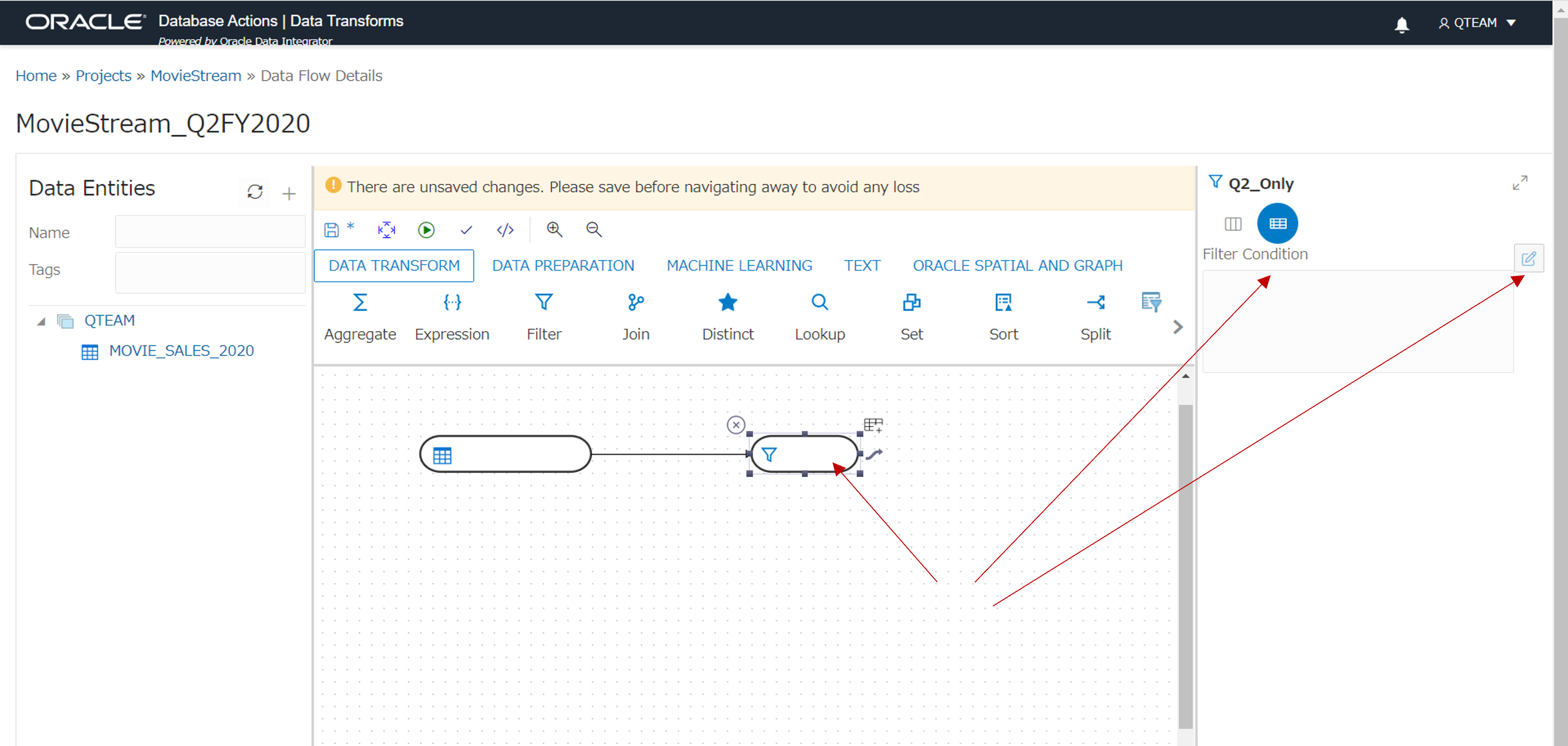Screen dimensions: 1568x746
Task: Open the Code Simulation icon
Action: click(505, 230)
